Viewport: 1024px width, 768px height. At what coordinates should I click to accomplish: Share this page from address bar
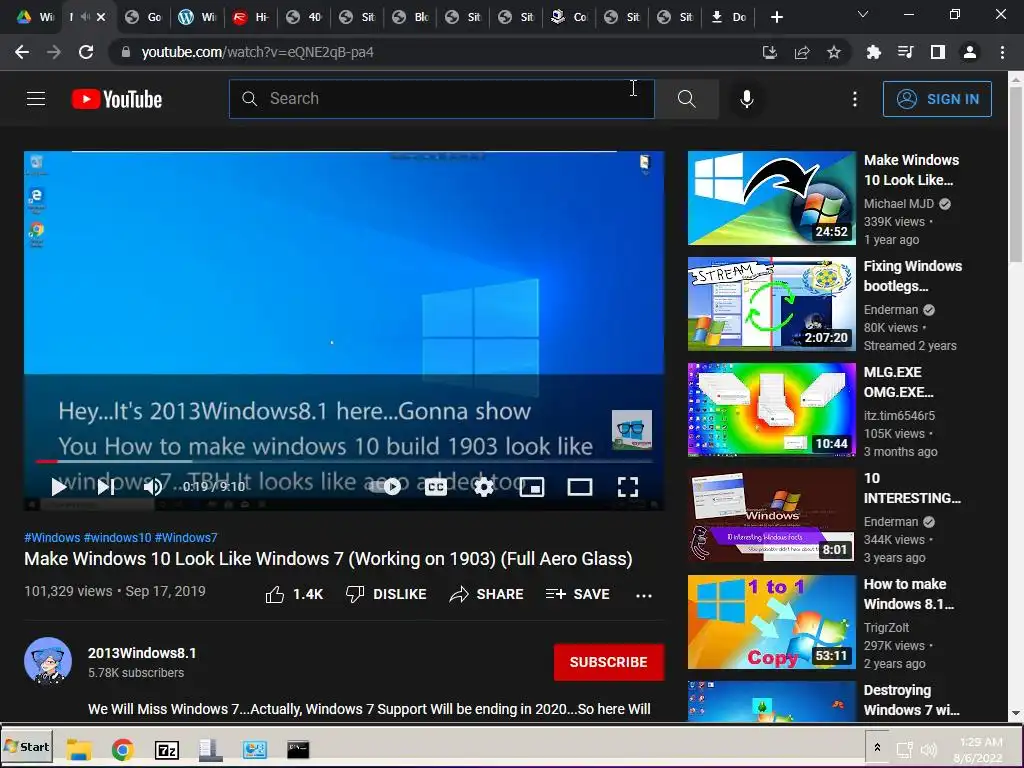(x=801, y=52)
